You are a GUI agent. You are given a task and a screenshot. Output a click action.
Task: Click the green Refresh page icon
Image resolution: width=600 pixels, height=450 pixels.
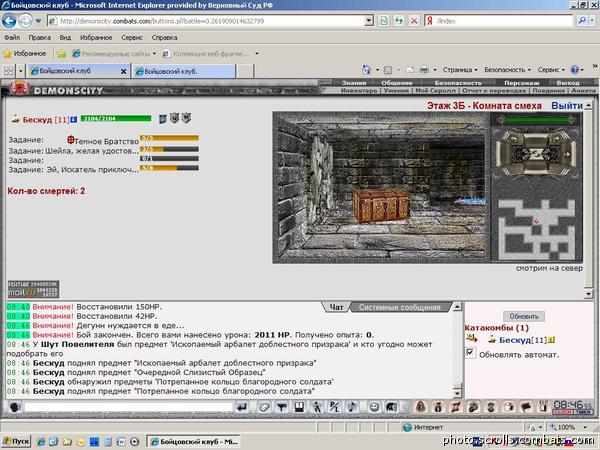[x=399, y=21]
